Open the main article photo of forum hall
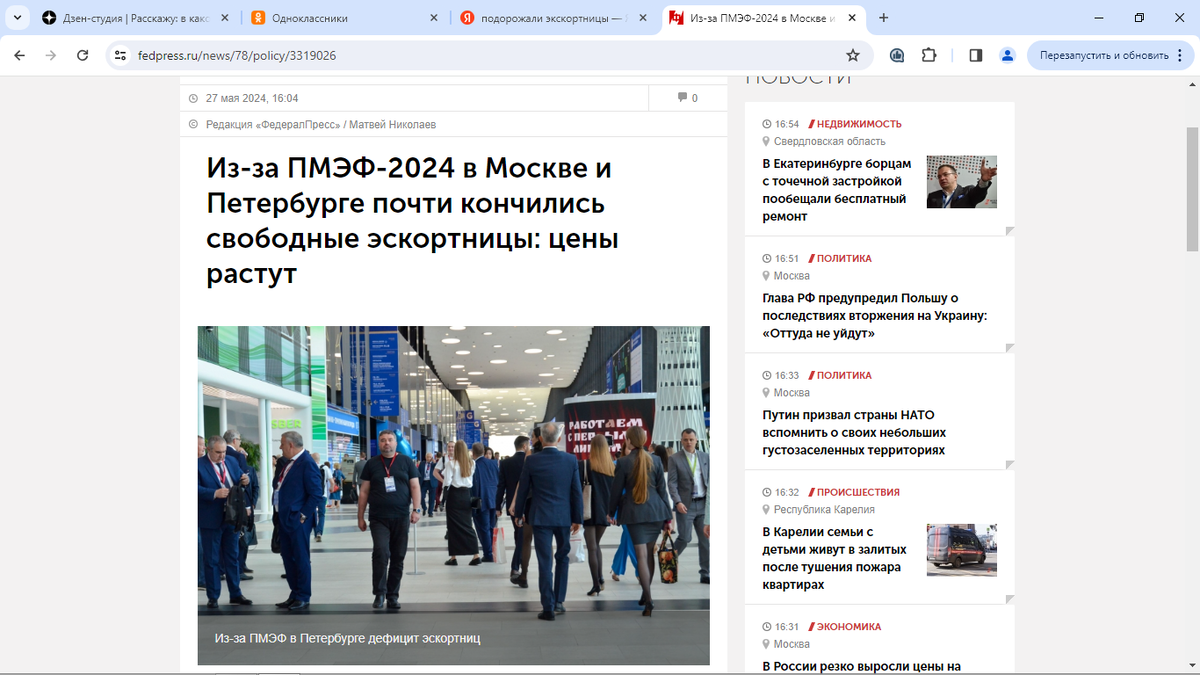Viewport: 1200px width, 675px height. 453,495
